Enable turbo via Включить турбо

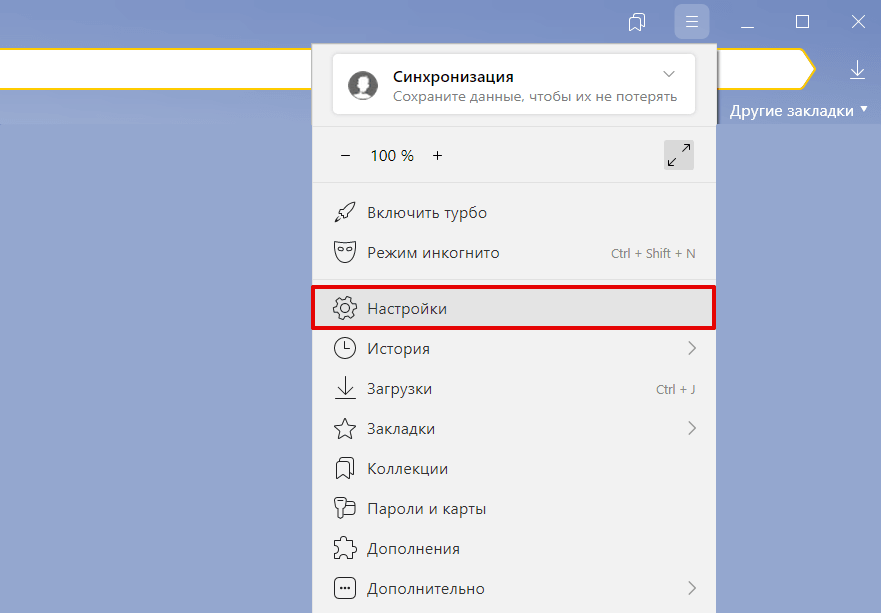(x=427, y=213)
